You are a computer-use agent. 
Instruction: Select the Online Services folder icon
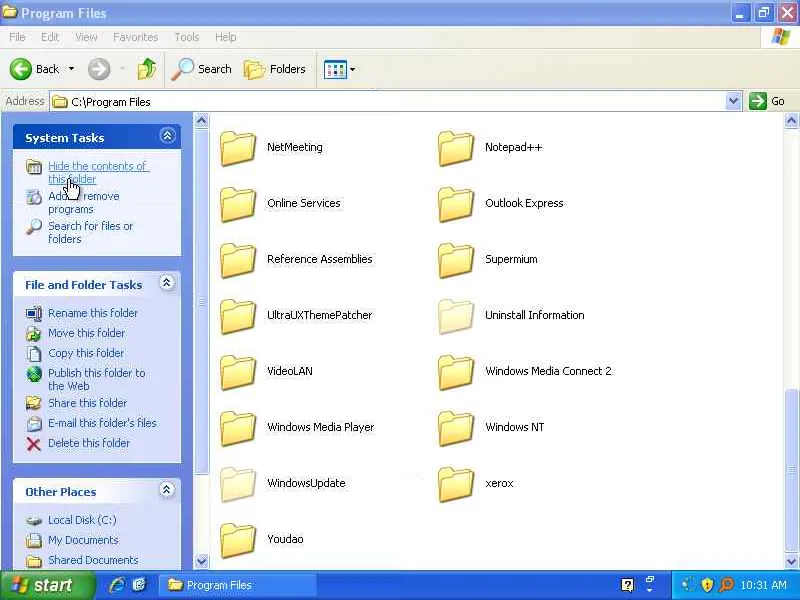[x=238, y=204]
